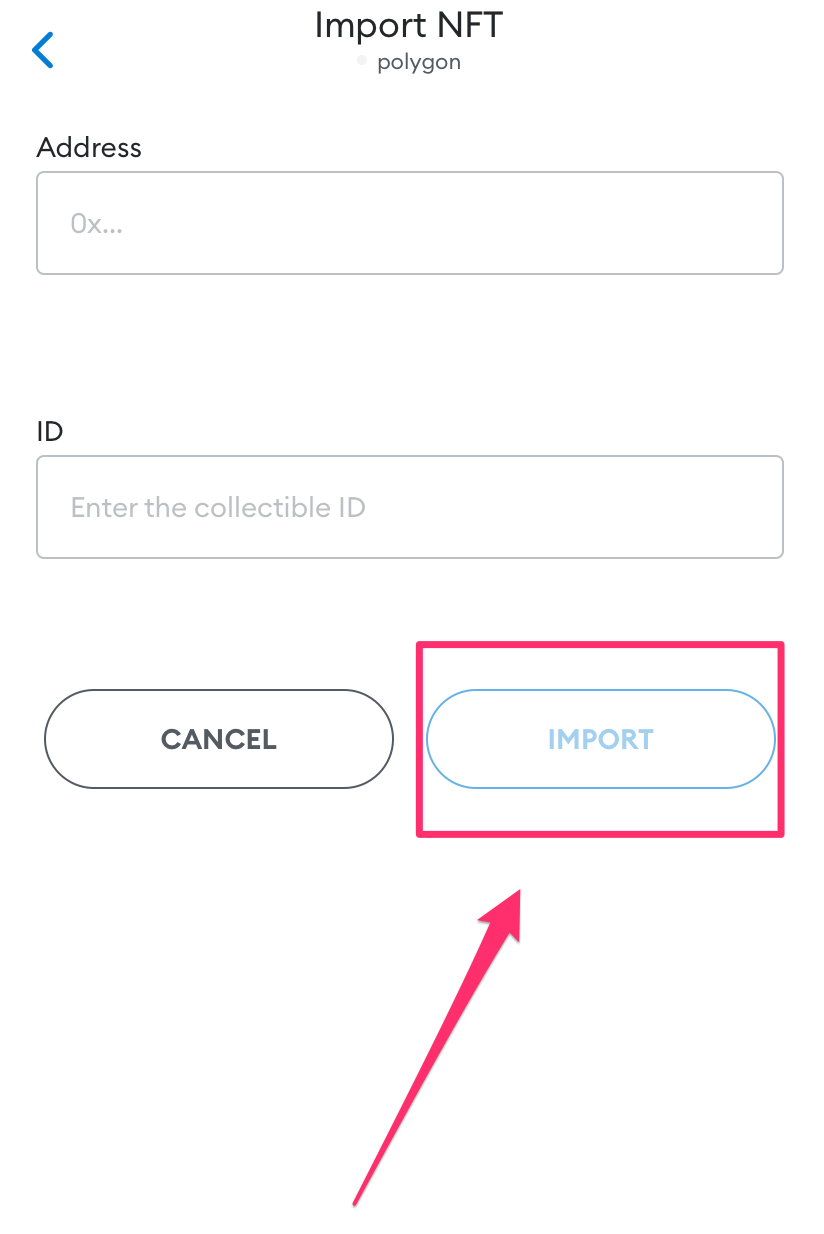Click the pink annotation arrow
The image size is (824, 1234).
click(x=440, y=1040)
